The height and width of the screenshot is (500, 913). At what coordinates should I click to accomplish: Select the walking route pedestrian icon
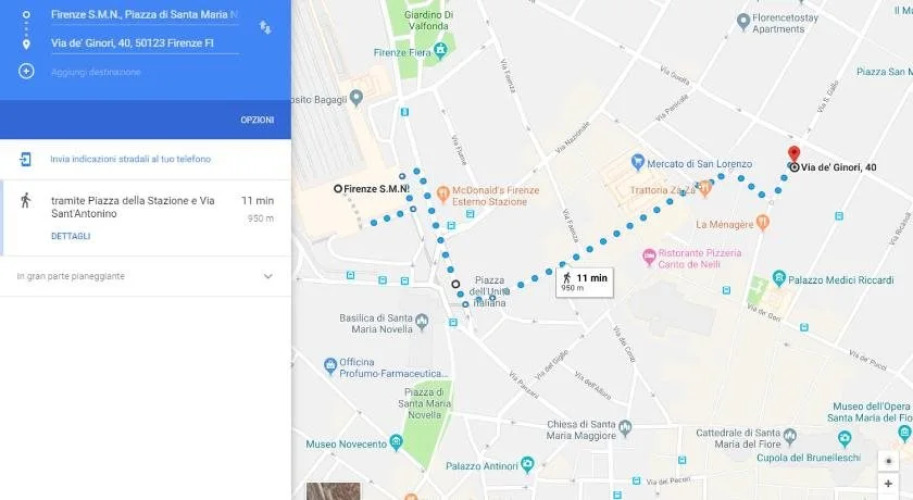coord(26,200)
